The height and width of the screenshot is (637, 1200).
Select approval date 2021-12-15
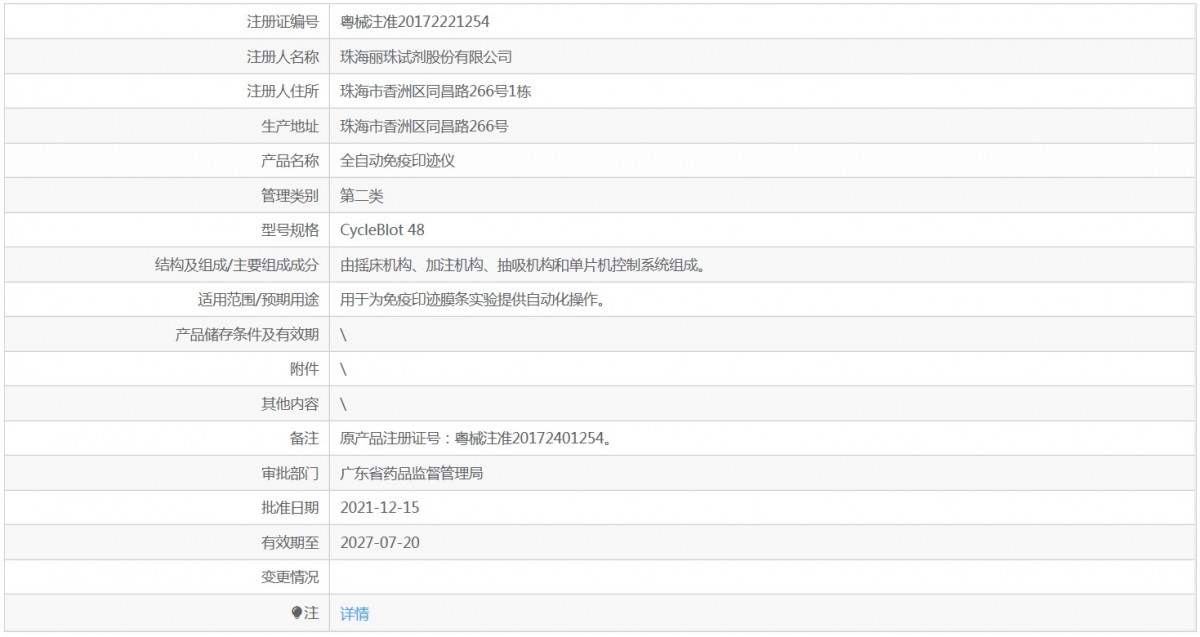(x=380, y=508)
